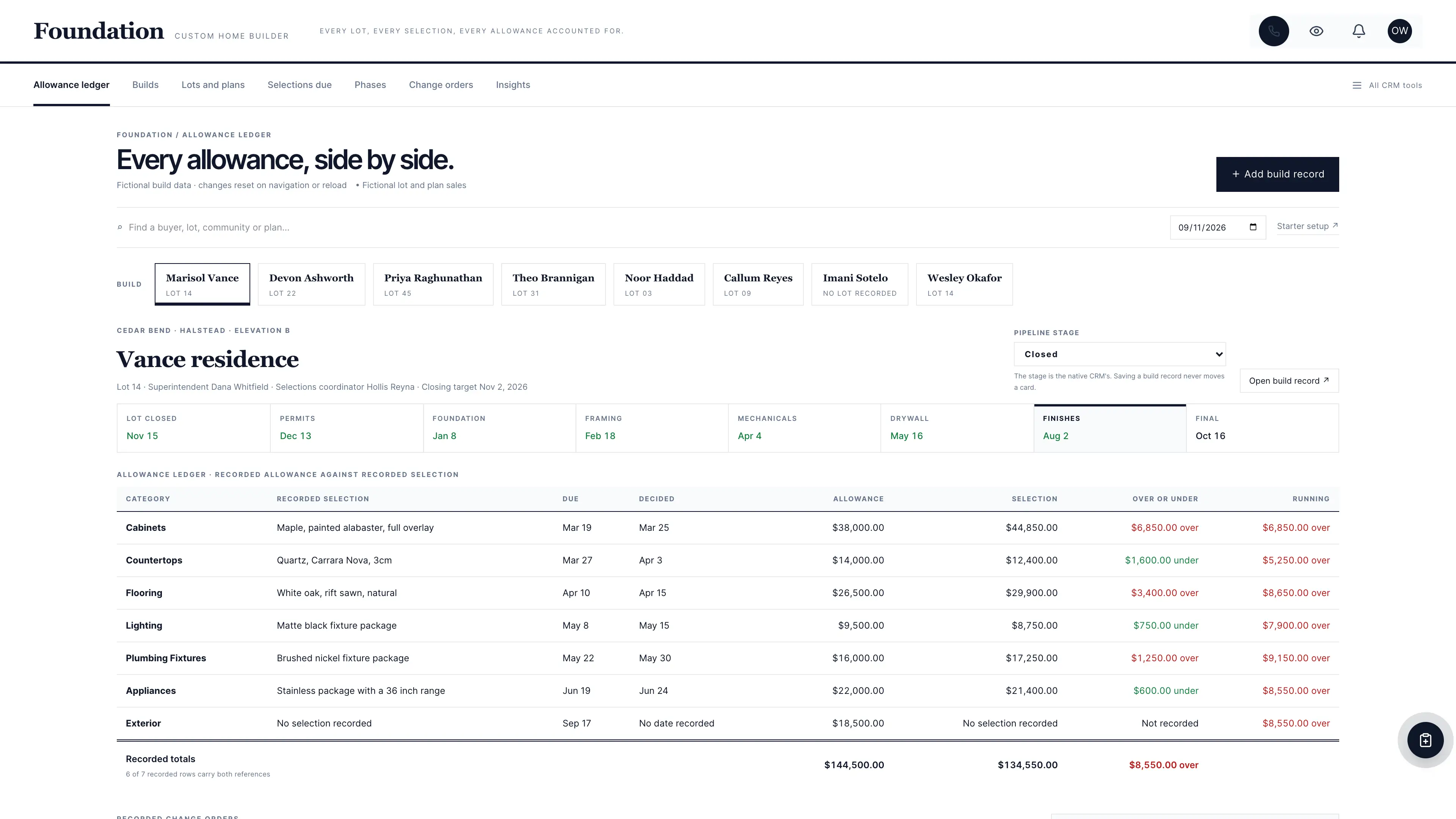
Task: Click the Exterior row category
Action: (143, 723)
